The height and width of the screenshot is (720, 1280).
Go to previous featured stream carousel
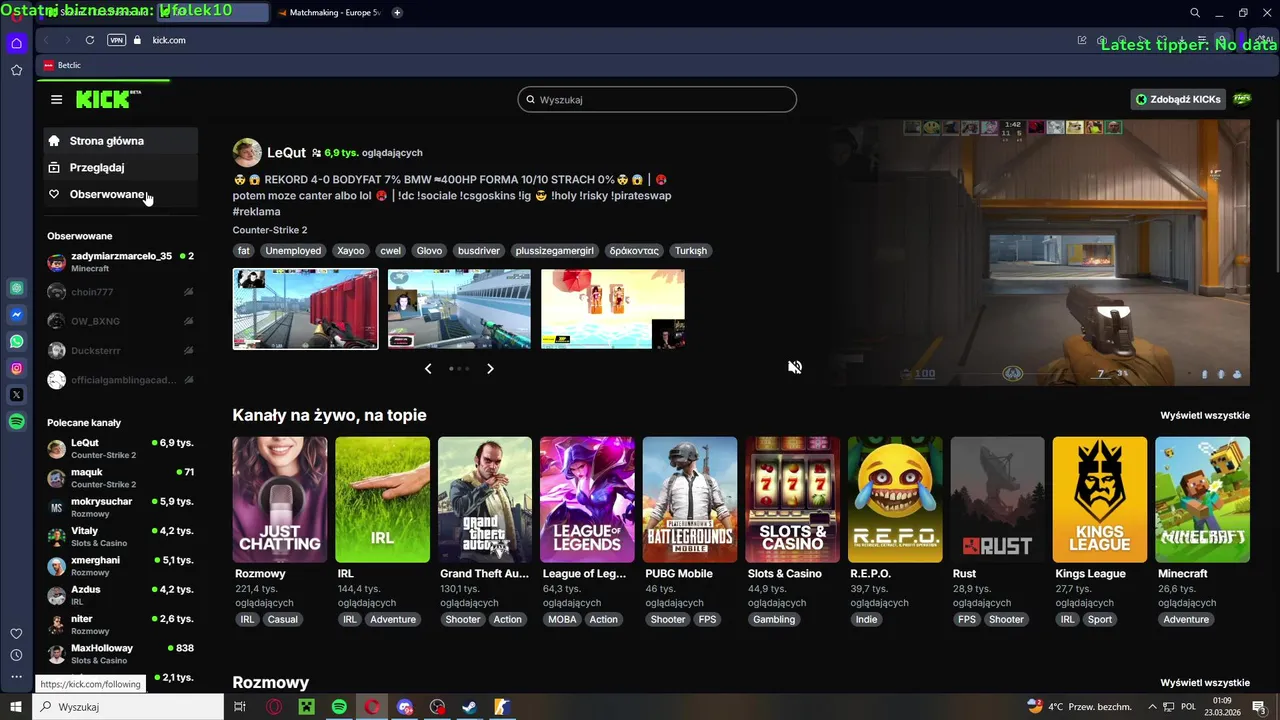(x=428, y=369)
